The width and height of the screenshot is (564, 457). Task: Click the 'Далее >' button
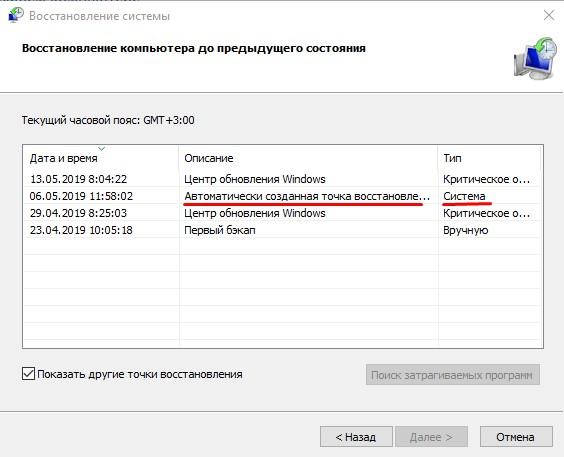coord(431,437)
